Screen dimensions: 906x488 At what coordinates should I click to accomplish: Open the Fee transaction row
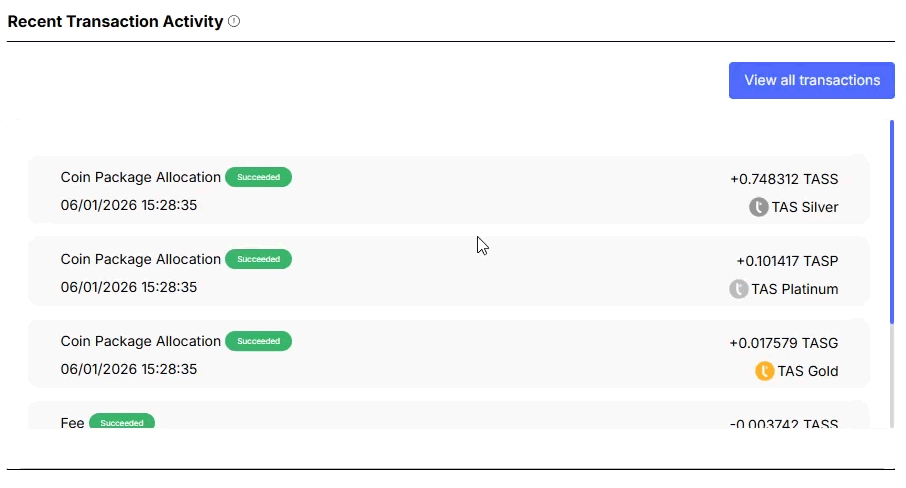[x=448, y=418]
